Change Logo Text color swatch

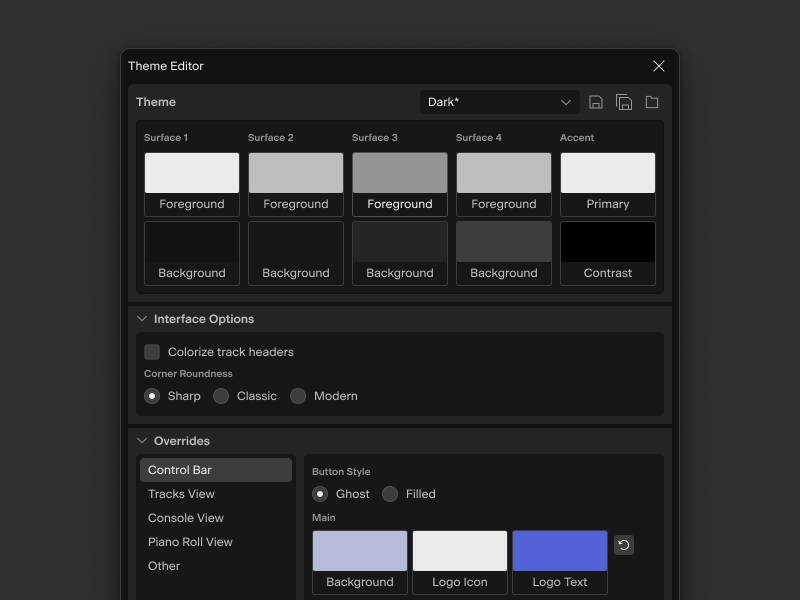coord(560,562)
